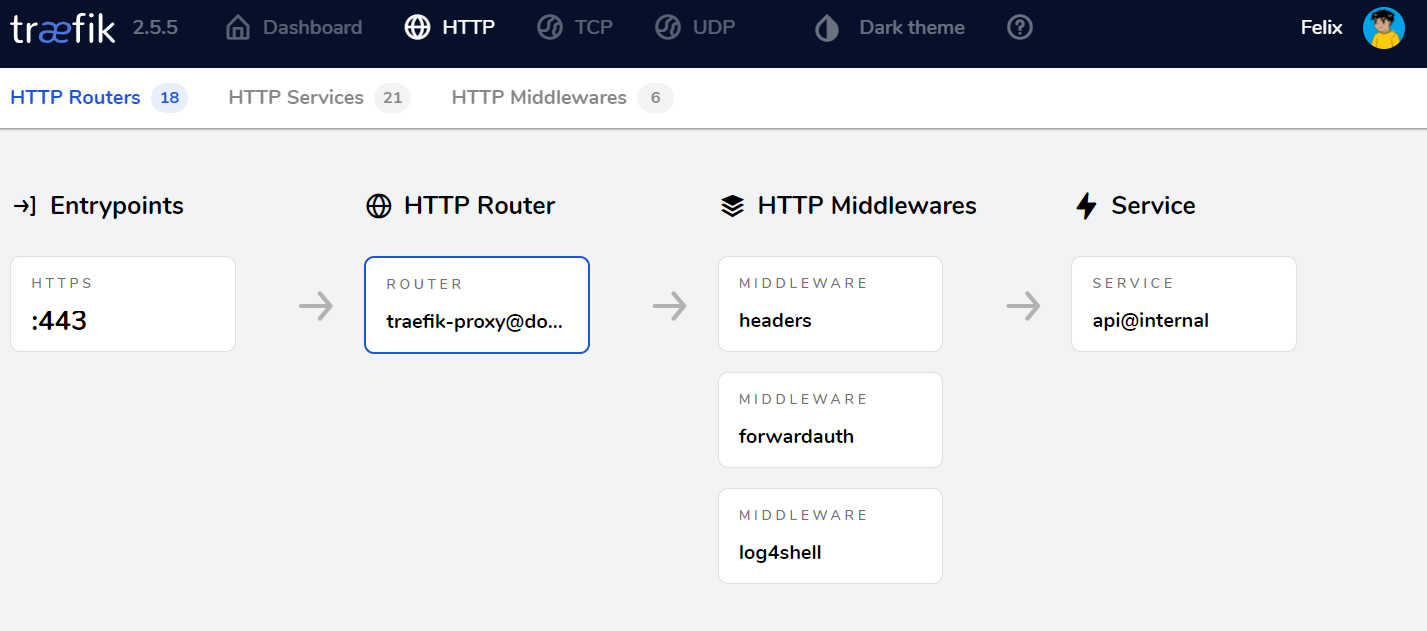Open the forwardauth middleware card
Viewport: 1427px width, 631px height.
(830, 420)
